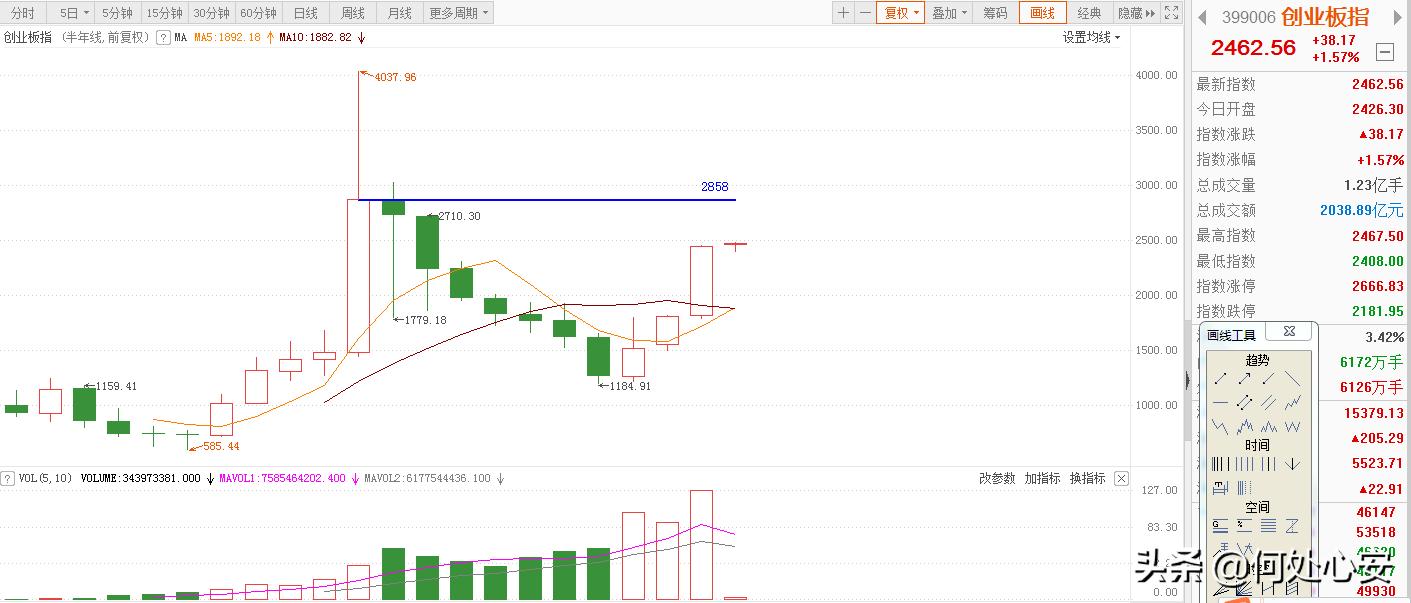The height and width of the screenshot is (603, 1411).
Task: Click the 最新指数 value 2462.56 row
Action: (x=1300, y=84)
